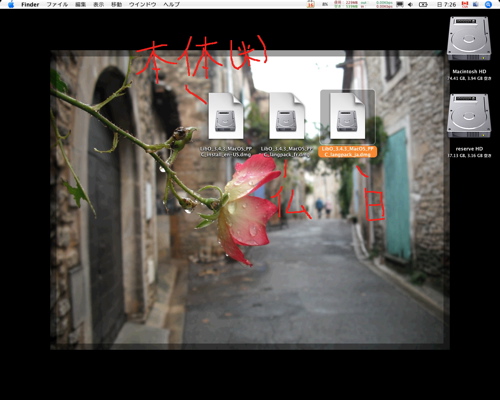Open the Finder menu

pos(30,4)
